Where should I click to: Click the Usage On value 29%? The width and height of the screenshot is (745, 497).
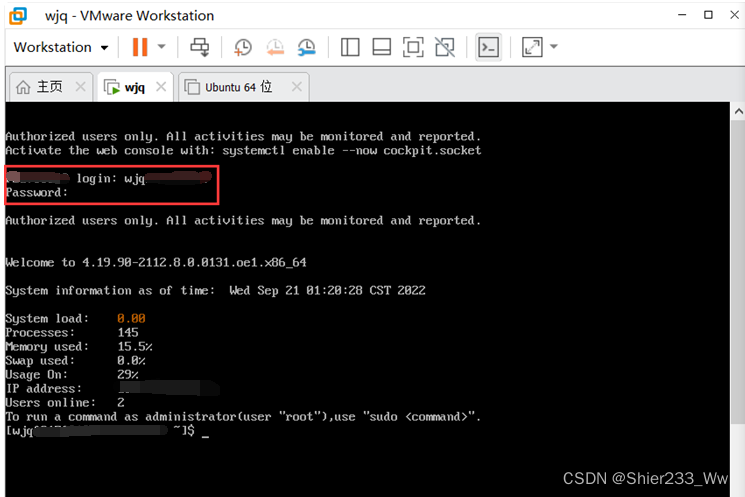click(x=128, y=374)
